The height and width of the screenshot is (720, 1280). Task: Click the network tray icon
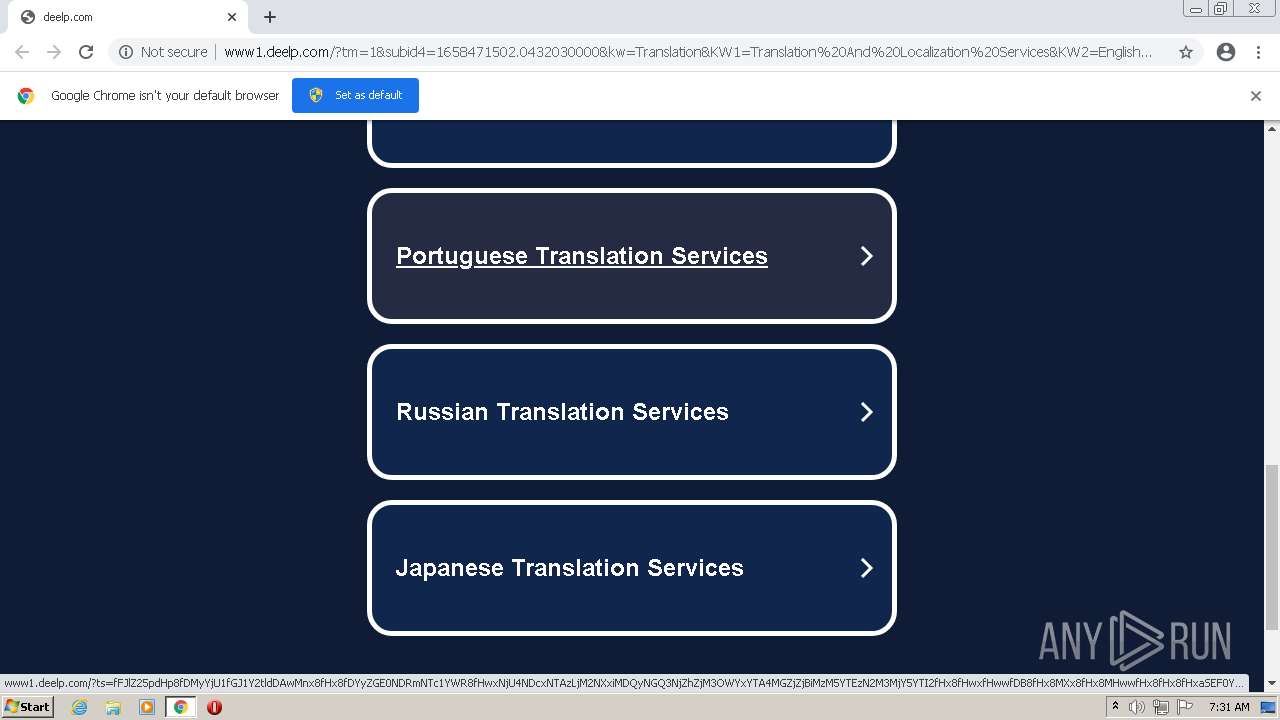click(1161, 707)
